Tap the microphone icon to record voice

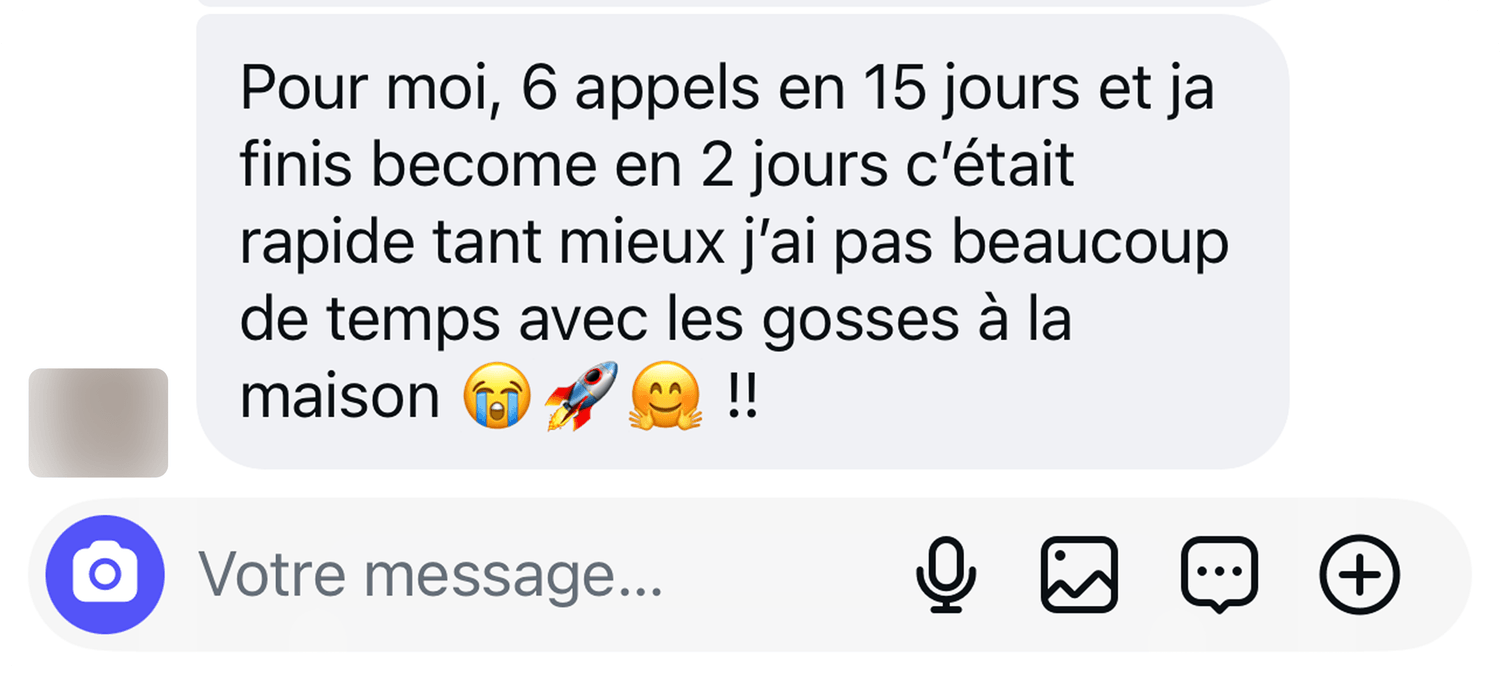(946, 574)
